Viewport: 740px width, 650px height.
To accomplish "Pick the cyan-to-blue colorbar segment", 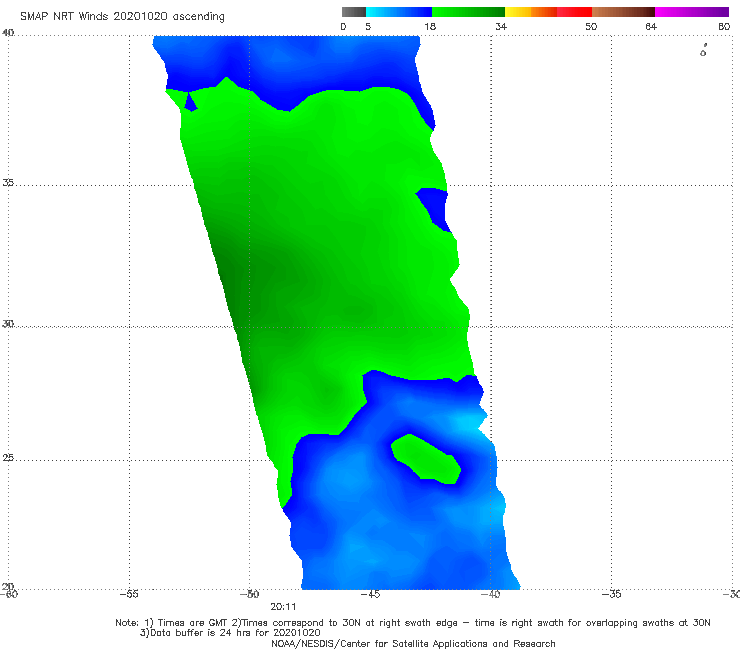I will 399,12.
